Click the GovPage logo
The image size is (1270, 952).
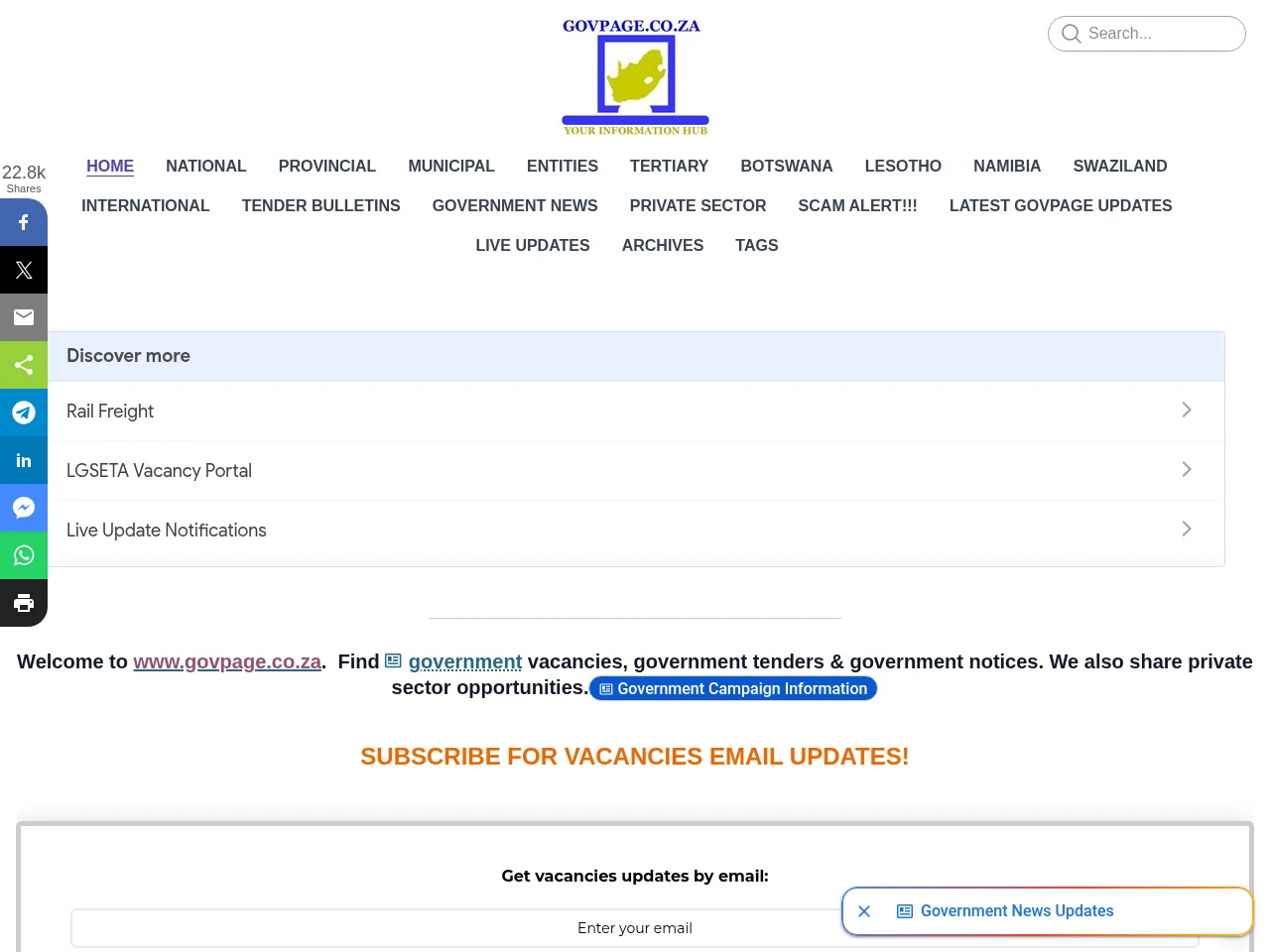(635, 76)
